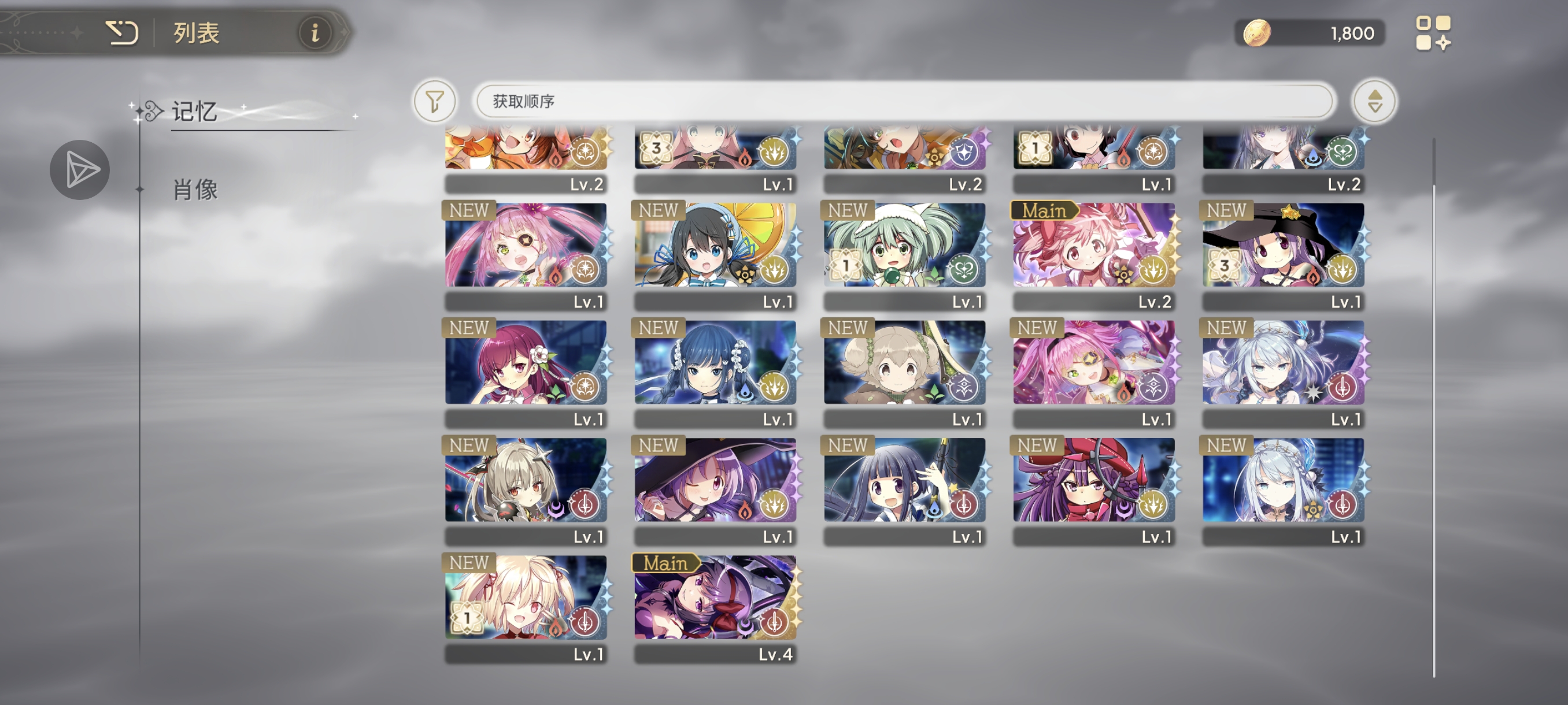Click the round triangle arrow button on left
Viewport: 1568px width, 705px height.
80,170
